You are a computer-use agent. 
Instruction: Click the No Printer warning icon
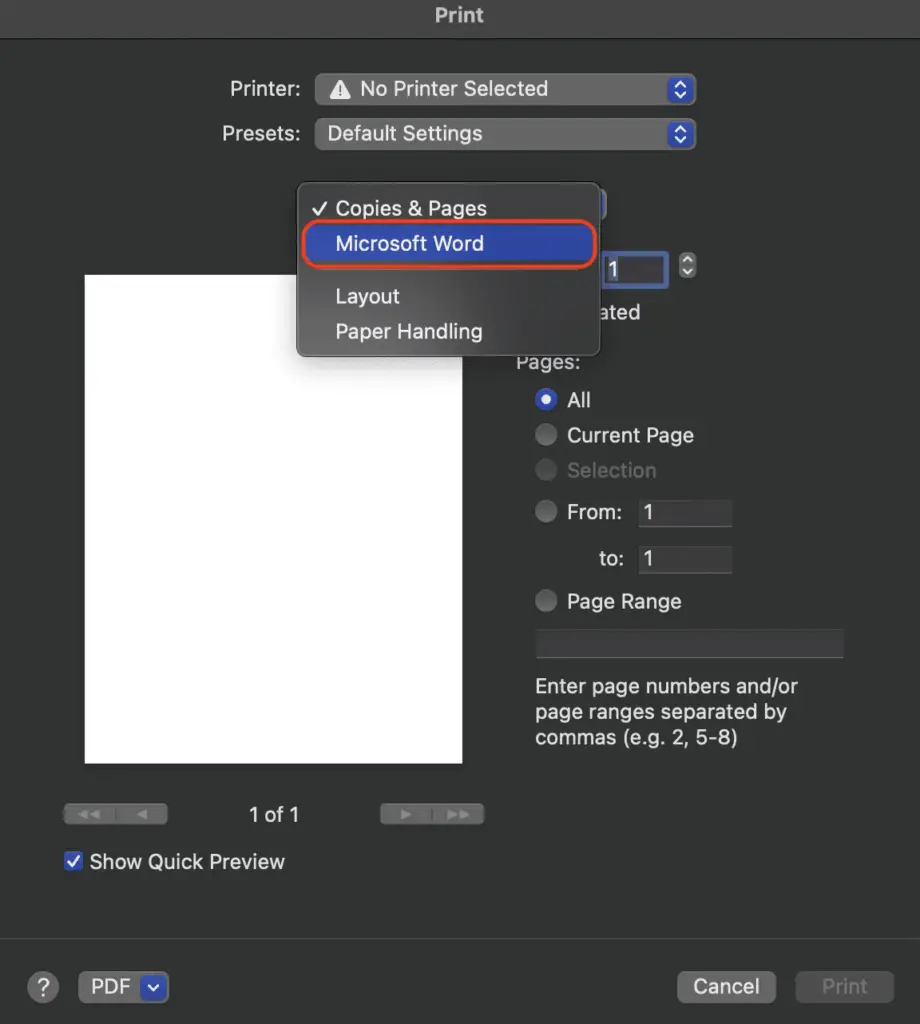(340, 89)
